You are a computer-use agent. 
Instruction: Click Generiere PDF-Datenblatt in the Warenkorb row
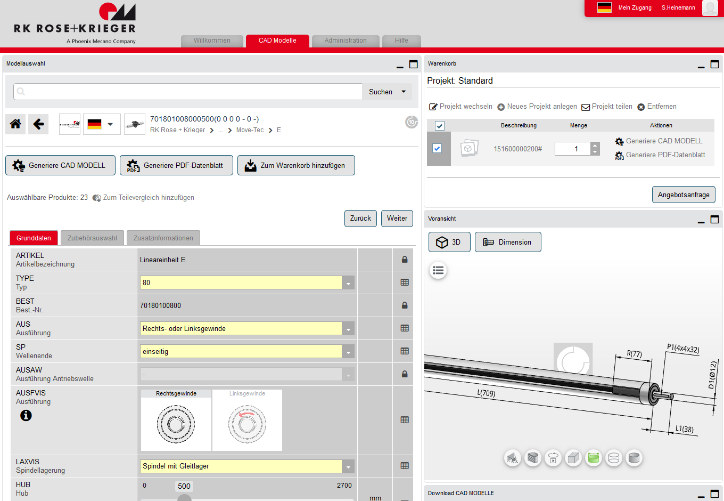point(660,155)
